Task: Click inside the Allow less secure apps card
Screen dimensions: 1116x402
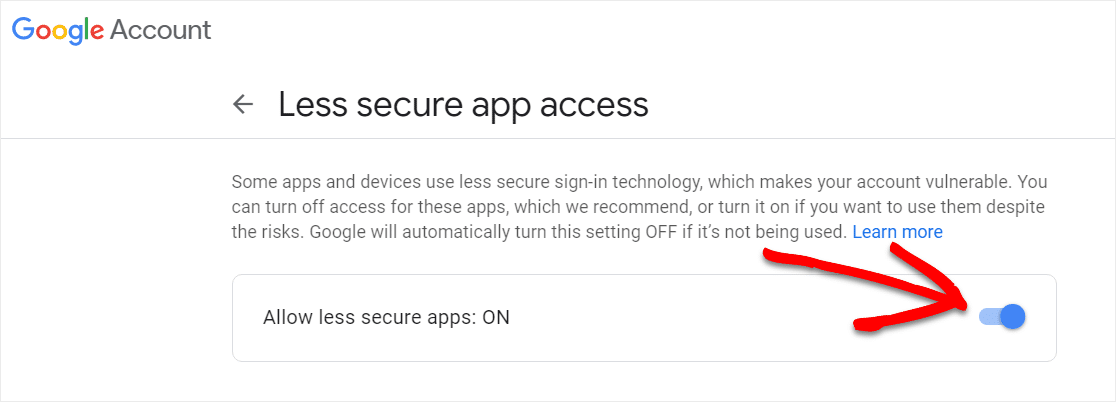Action: tap(644, 317)
